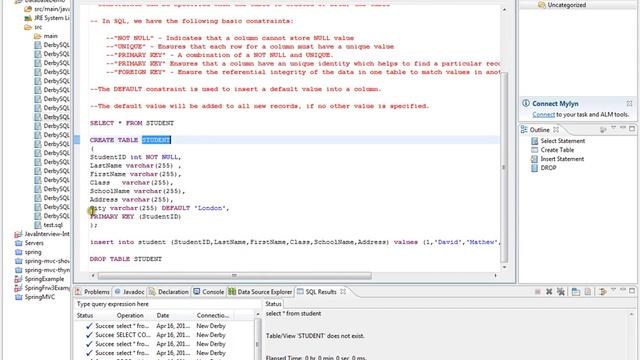Click the Outline view tab icon

(524, 130)
